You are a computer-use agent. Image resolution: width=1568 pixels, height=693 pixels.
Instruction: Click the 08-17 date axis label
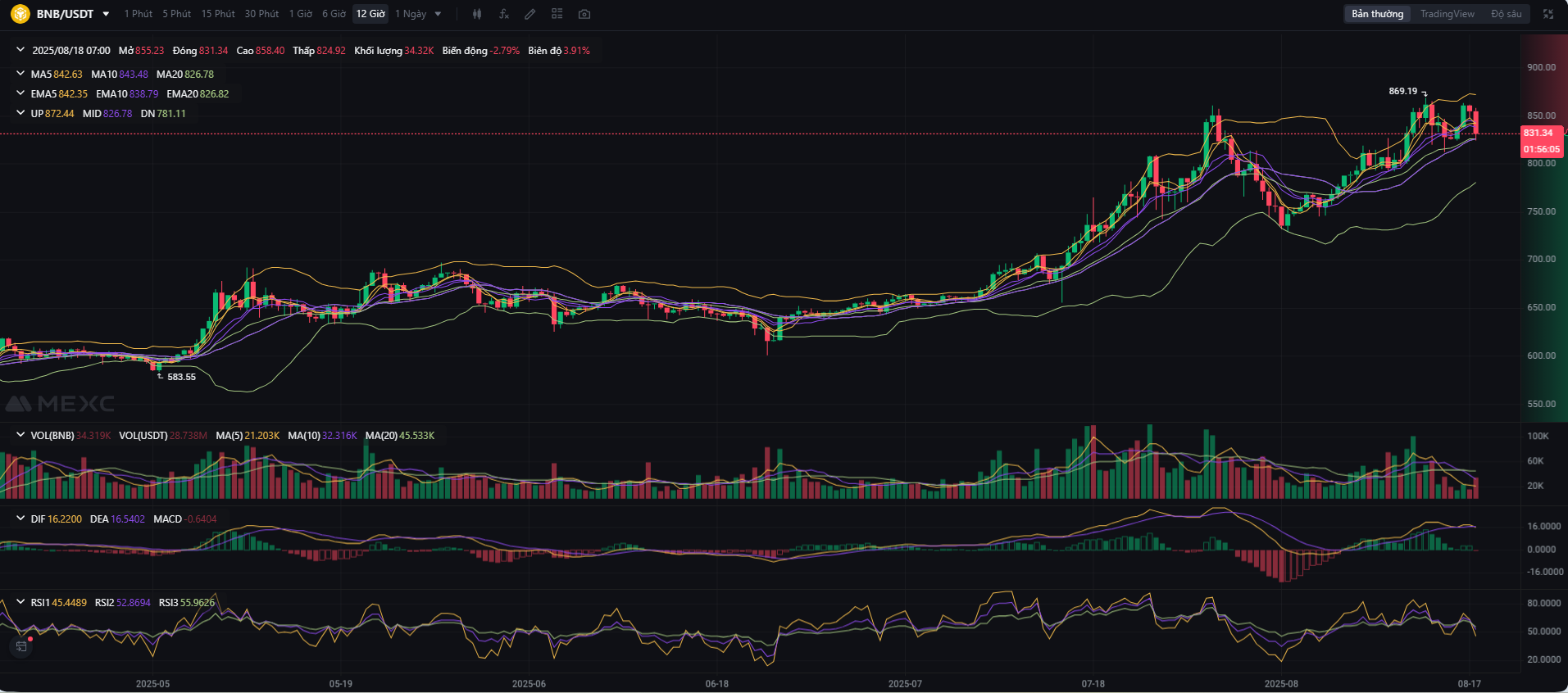coord(1469,683)
